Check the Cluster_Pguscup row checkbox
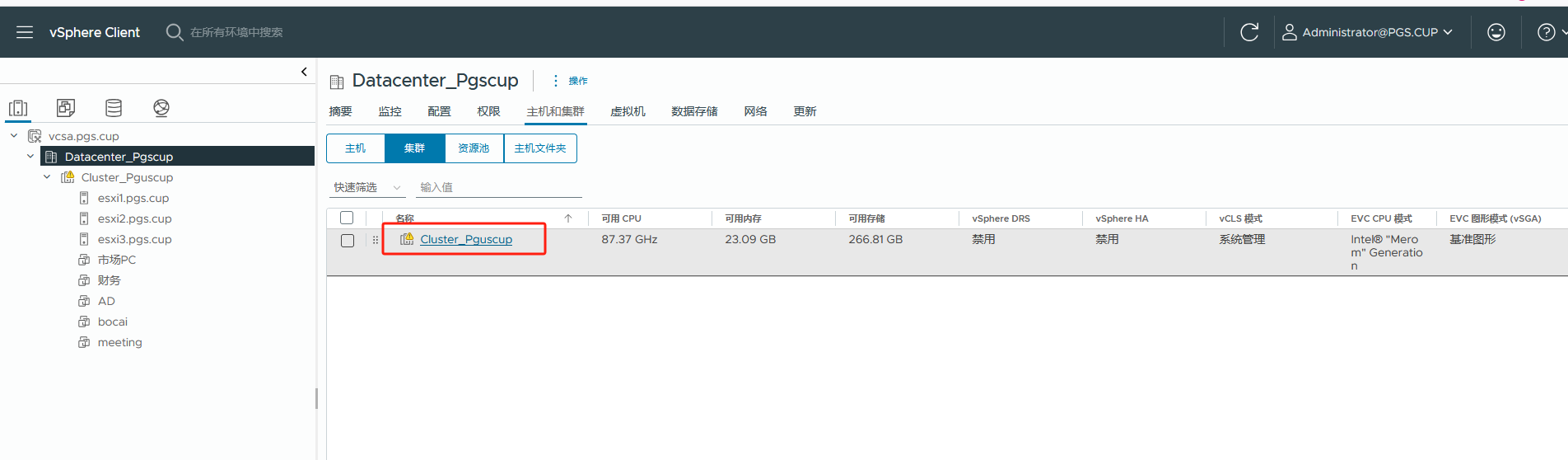Viewport: 1568px width, 460px height. (348, 241)
